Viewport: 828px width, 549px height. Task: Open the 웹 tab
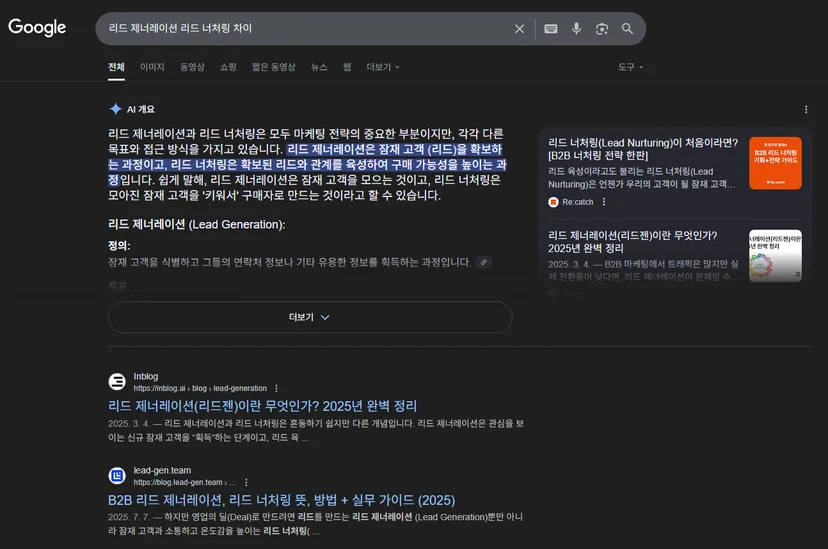click(x=347, y=67)
